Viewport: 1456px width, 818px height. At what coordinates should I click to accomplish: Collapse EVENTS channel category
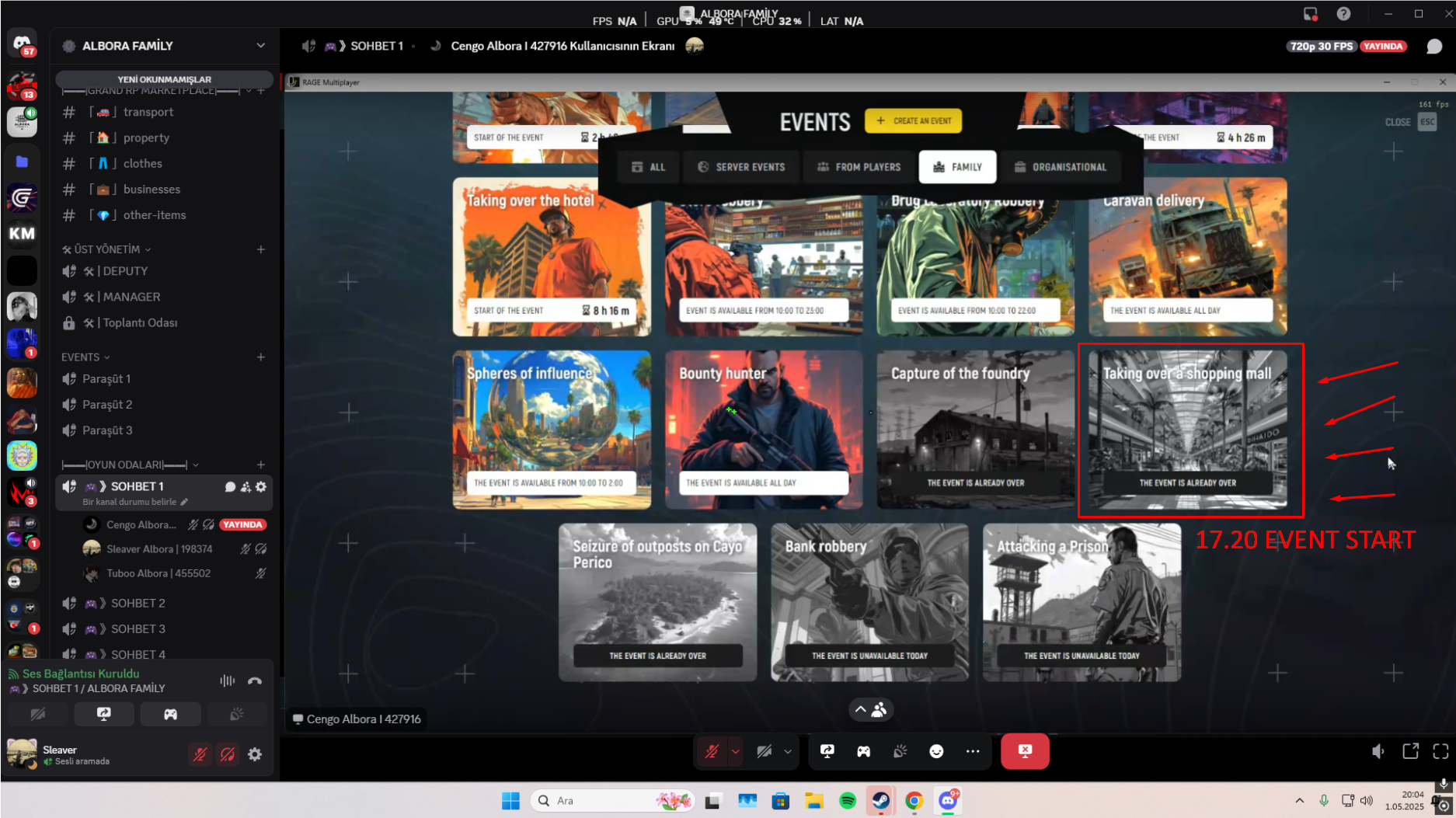pyautogui.click(x=85, y=357)
